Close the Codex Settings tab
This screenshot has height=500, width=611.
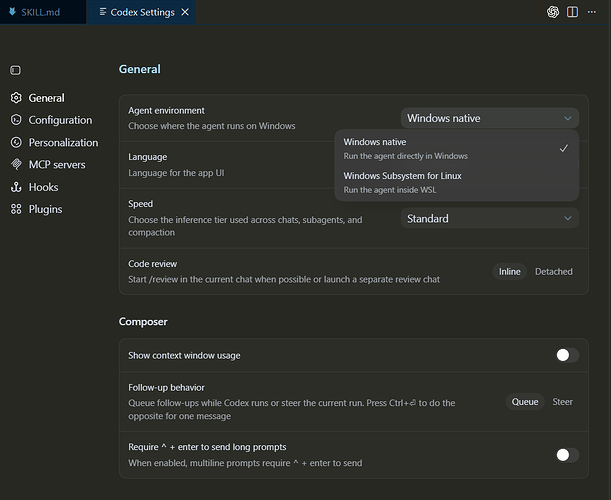185,12
